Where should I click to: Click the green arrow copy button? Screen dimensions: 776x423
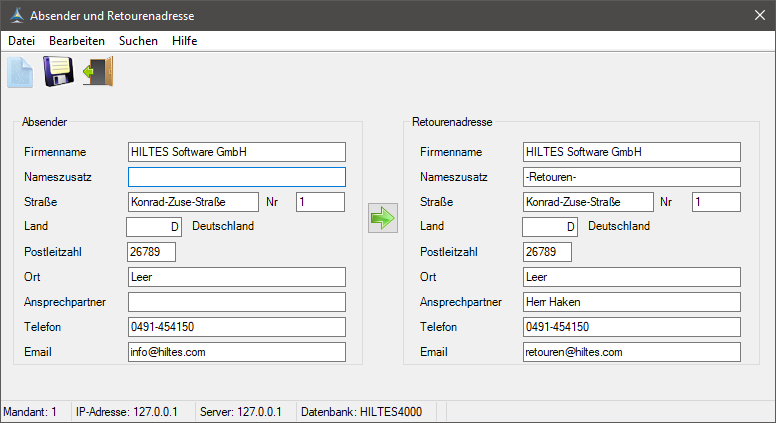(382, 217)
